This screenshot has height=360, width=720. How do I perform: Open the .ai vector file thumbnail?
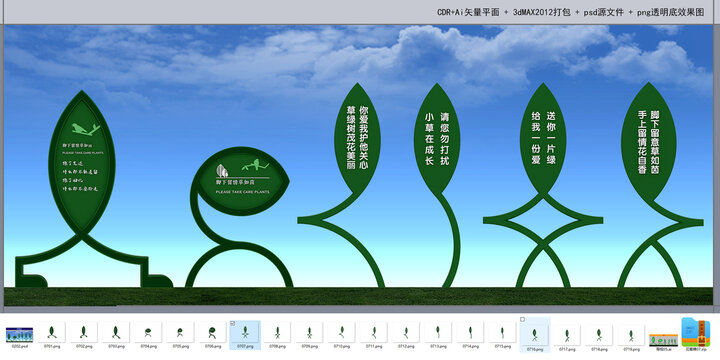[x=664, y=340]
